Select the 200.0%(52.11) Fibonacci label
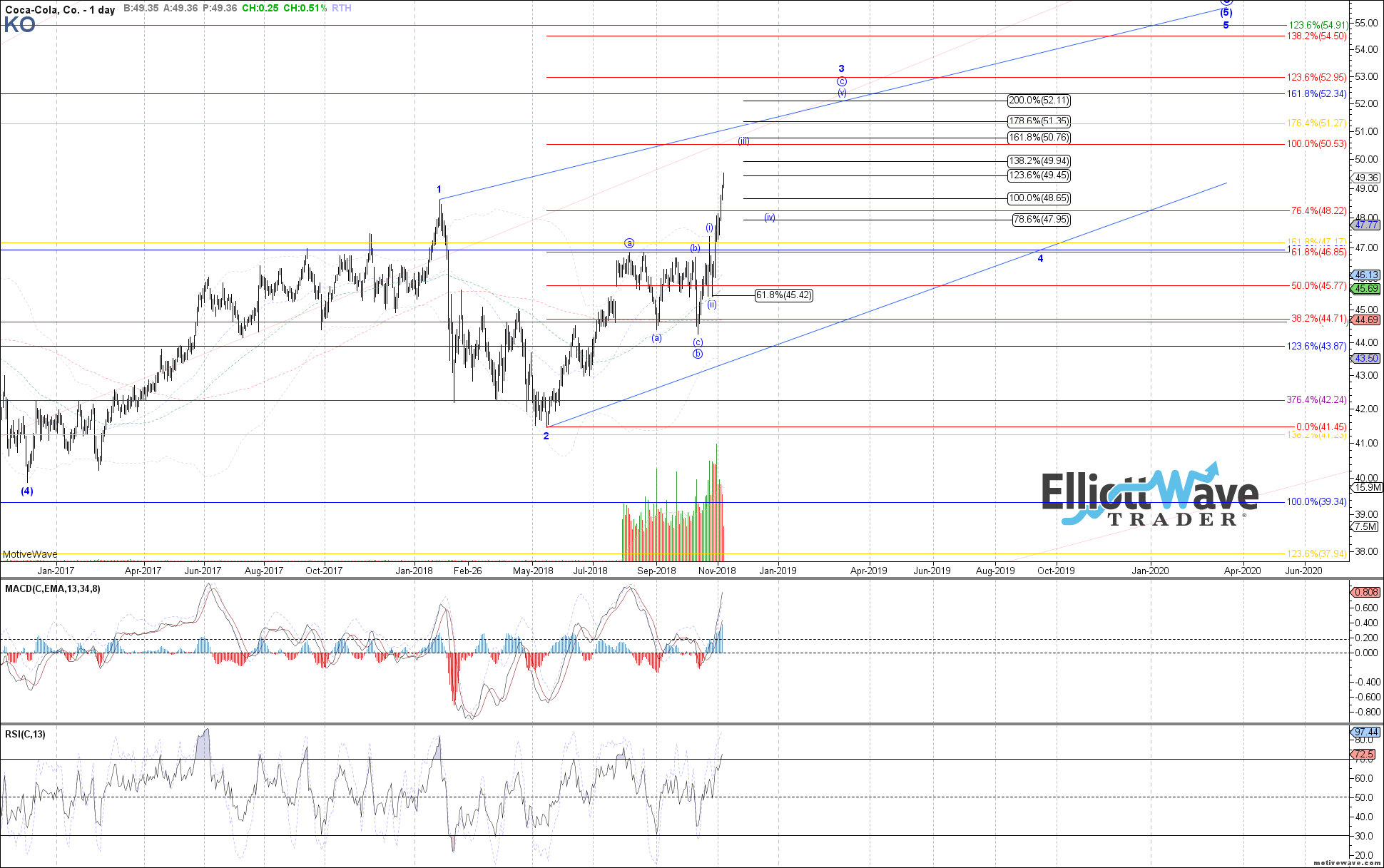1384x868 pixels. [1039, 101]
